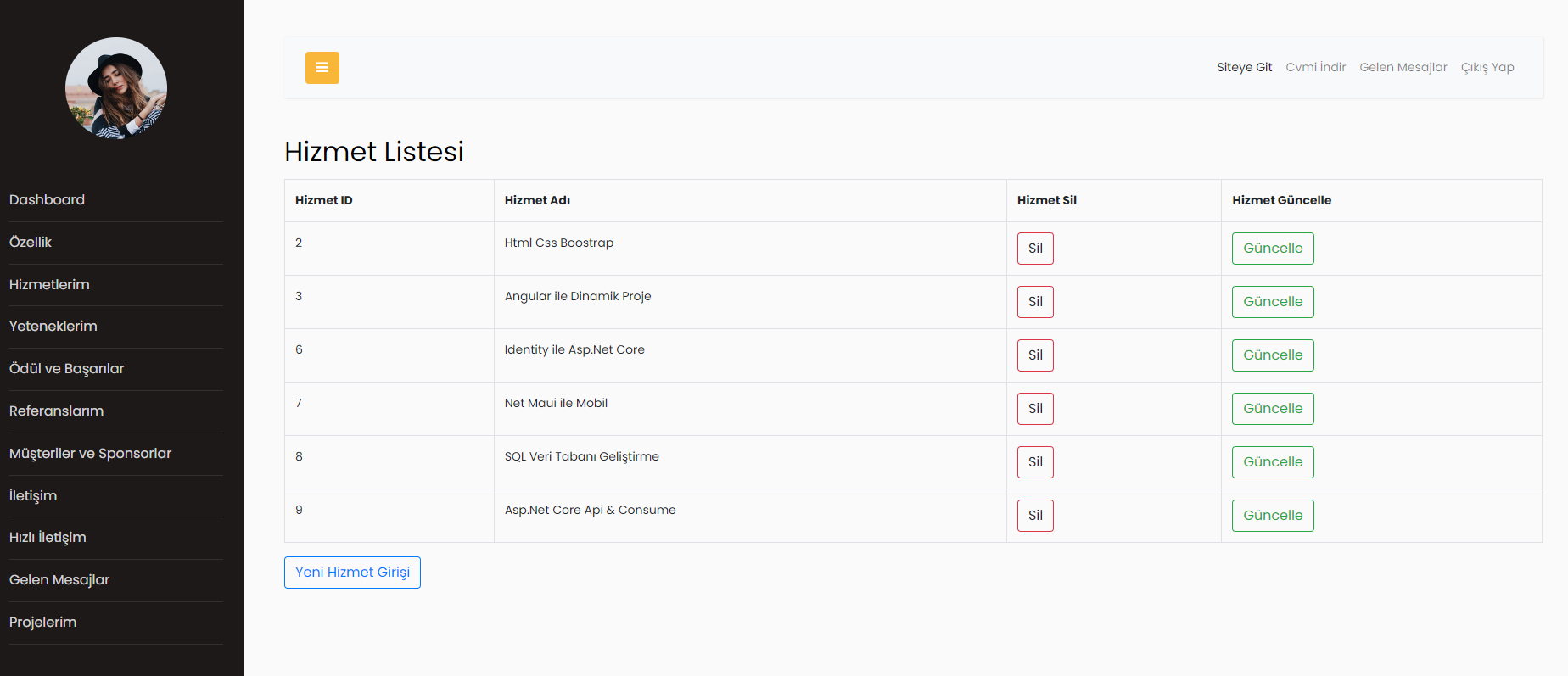Remove Net Maui ile Mobil service

[1035, 409]
